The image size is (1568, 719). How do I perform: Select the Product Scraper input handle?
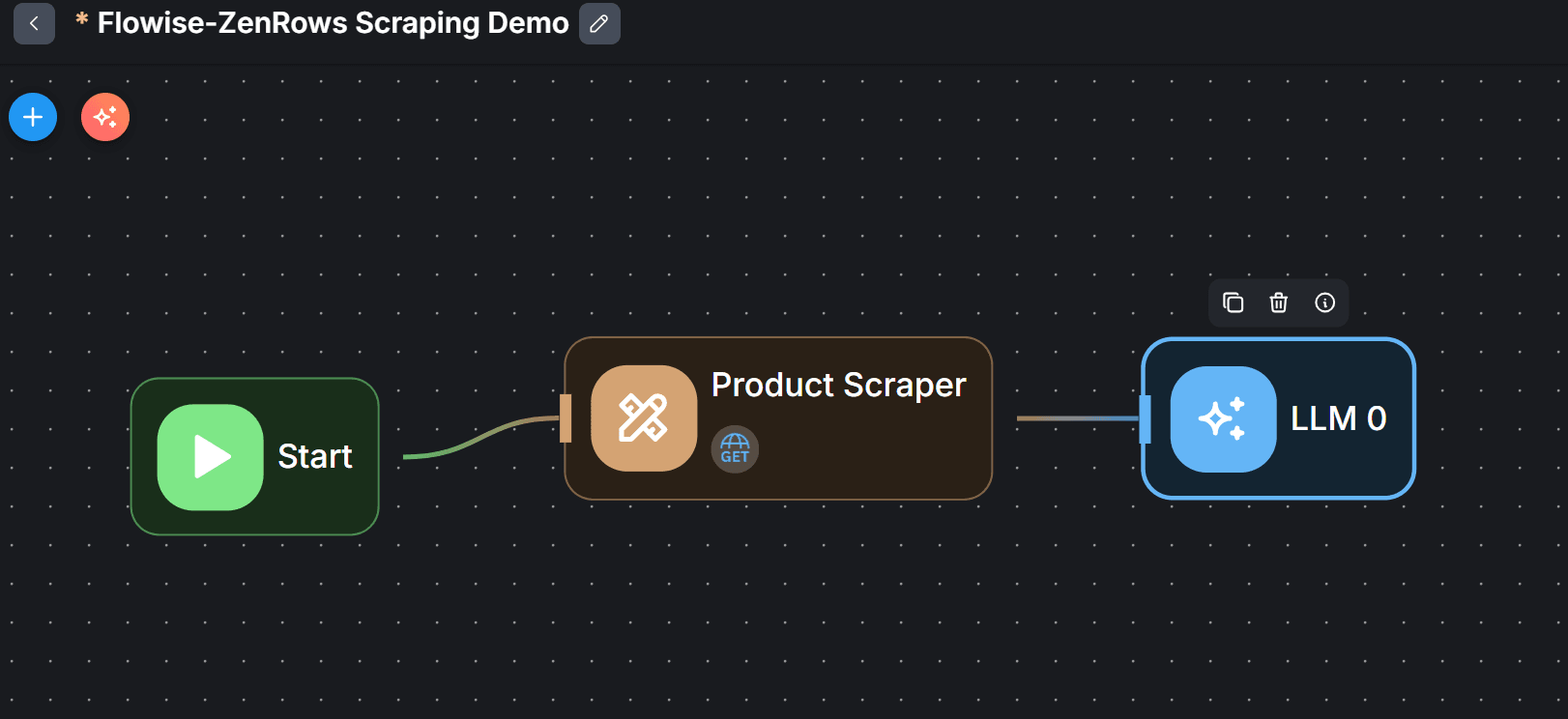pos(566,418)
